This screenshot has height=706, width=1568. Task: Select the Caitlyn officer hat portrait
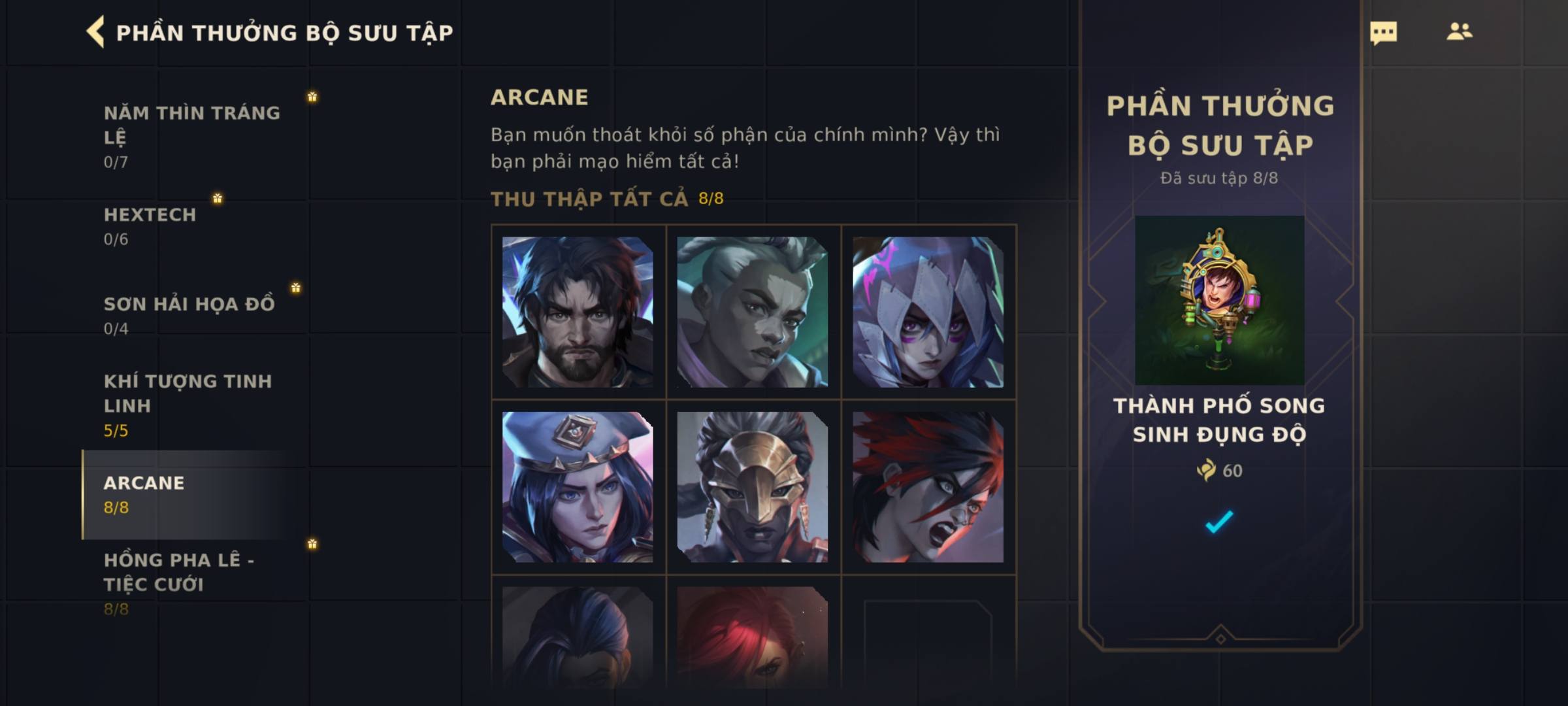[578, 487]
